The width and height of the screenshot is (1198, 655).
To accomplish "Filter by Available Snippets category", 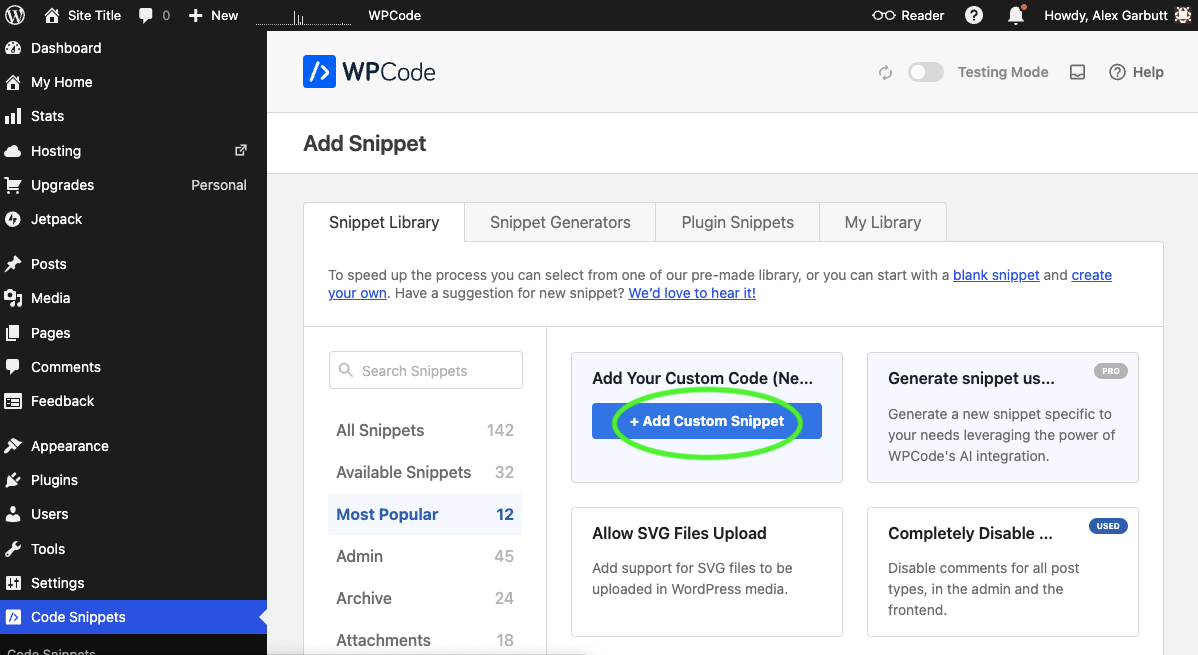I will pyautogui.click(x=425, y=472).
